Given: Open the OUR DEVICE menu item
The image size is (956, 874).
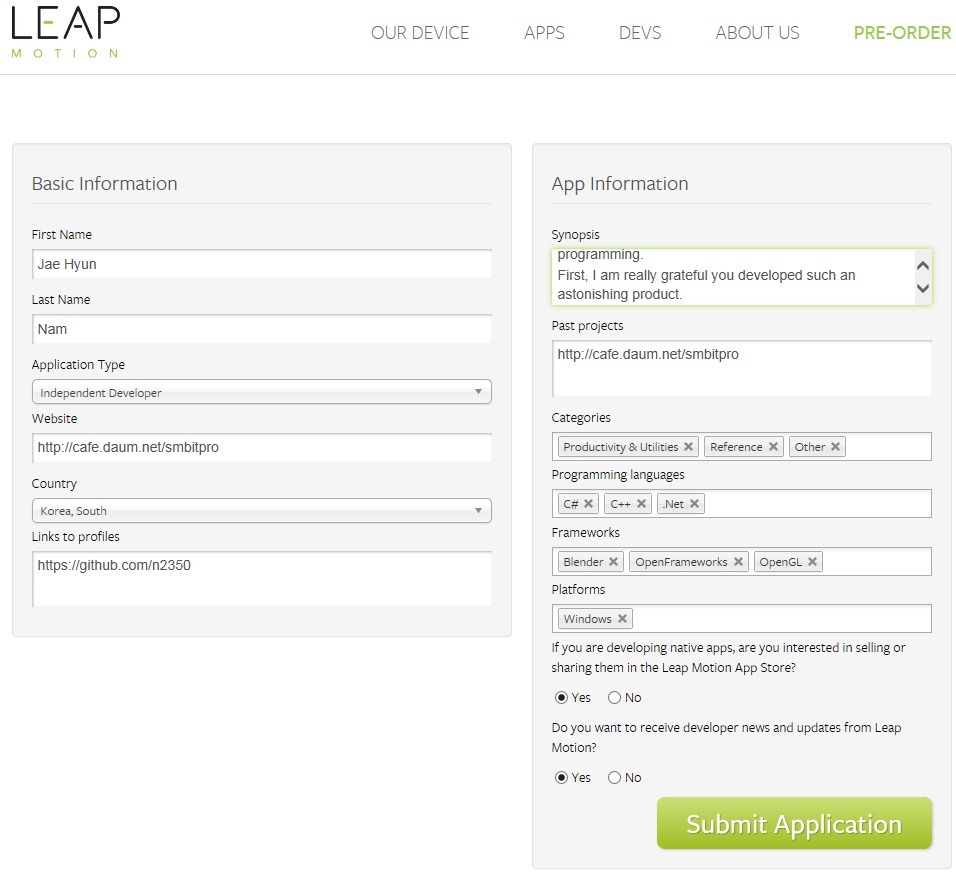Looking at the screenshot, I should click(x=420, y=33).
